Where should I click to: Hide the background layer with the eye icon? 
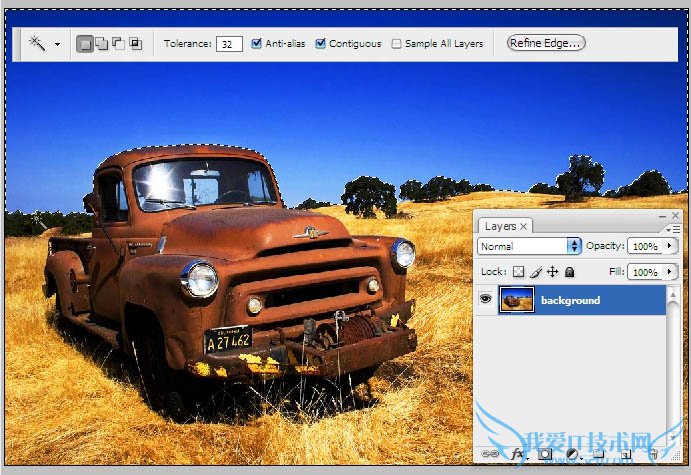pyautogui.click(x=487, y=300)
